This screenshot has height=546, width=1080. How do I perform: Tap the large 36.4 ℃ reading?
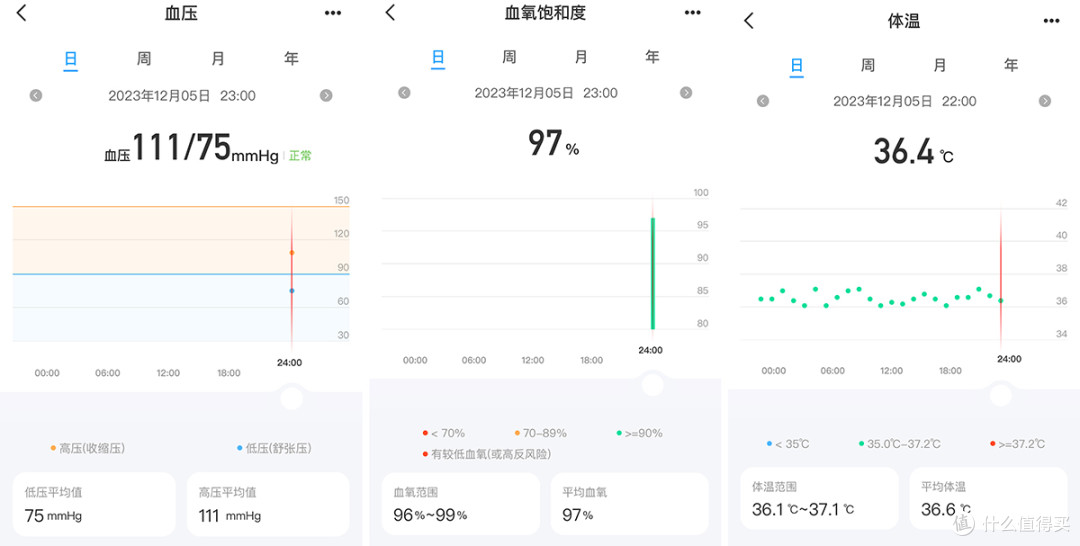tap(913, 151)
